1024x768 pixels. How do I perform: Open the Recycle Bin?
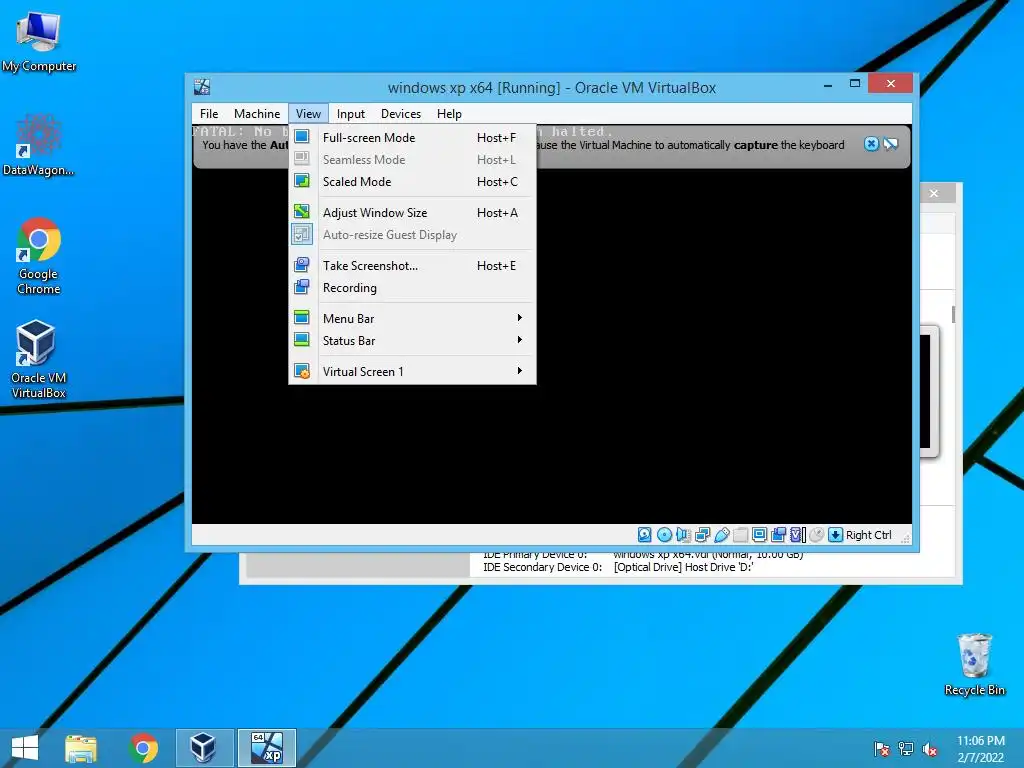click(x=974, y=665)
